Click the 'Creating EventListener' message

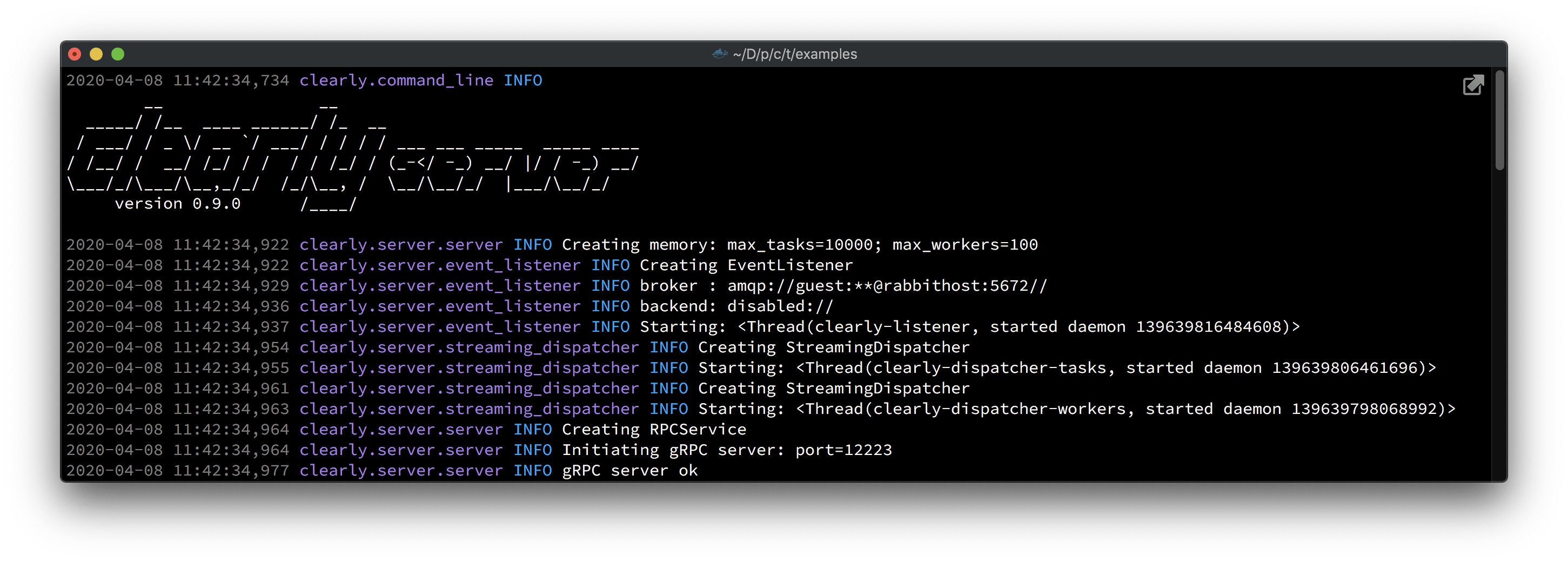(746, 265)
